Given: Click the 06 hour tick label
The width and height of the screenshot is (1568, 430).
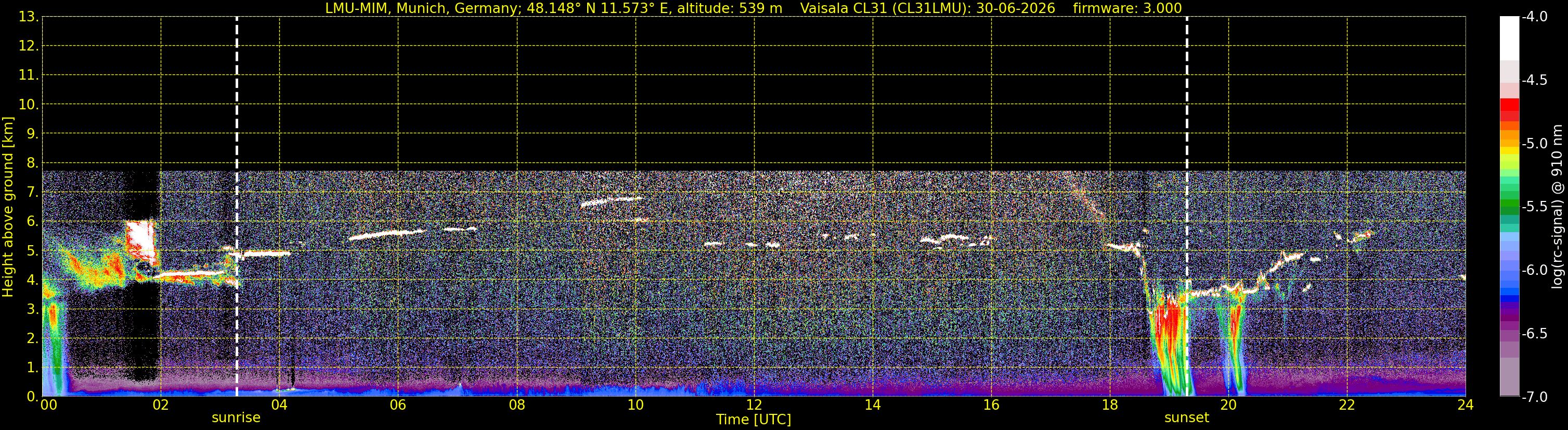Looking at the screenshot, I should tap(397, 405).
